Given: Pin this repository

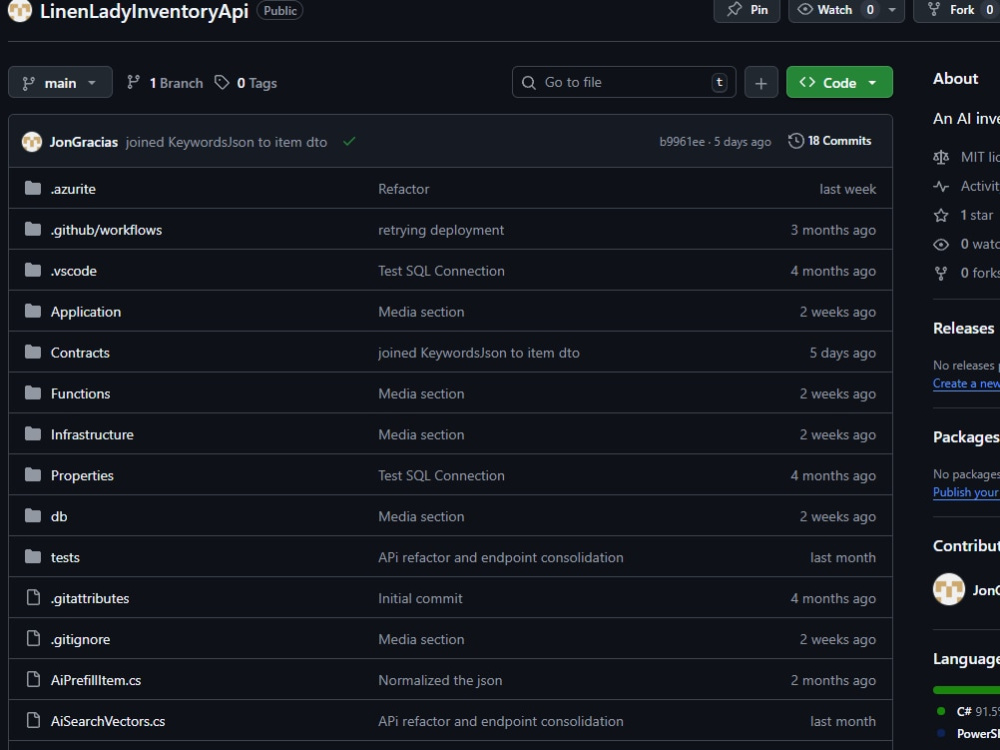Looking at the screenshot, I should [x=747, y=10].
